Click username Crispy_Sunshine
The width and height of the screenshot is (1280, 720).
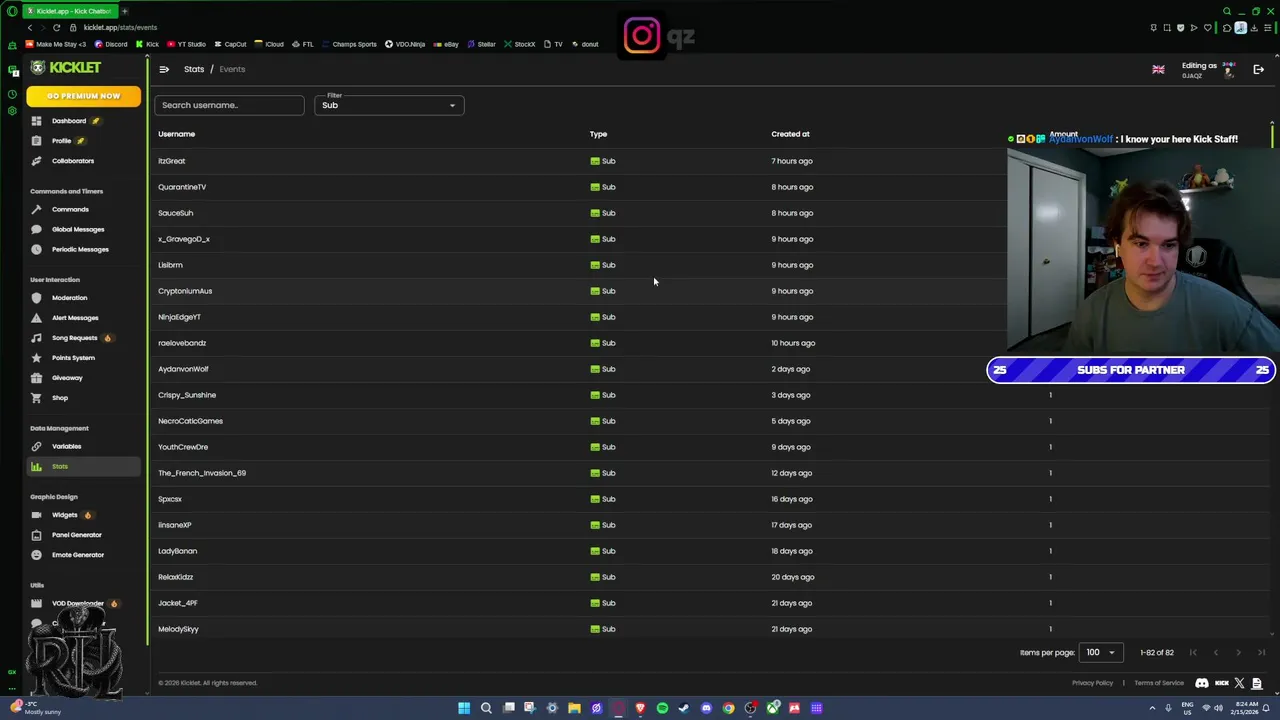click(187, 395)
